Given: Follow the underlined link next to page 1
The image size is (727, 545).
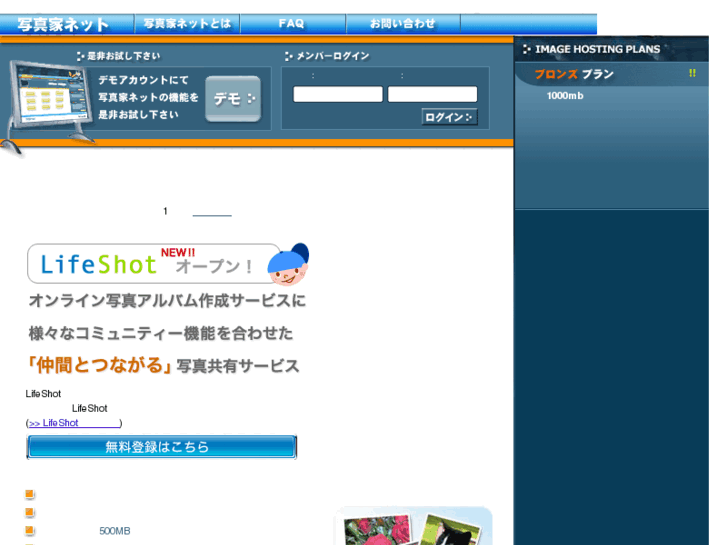Looking at the screenshot, I should click(x=212, y=212).
